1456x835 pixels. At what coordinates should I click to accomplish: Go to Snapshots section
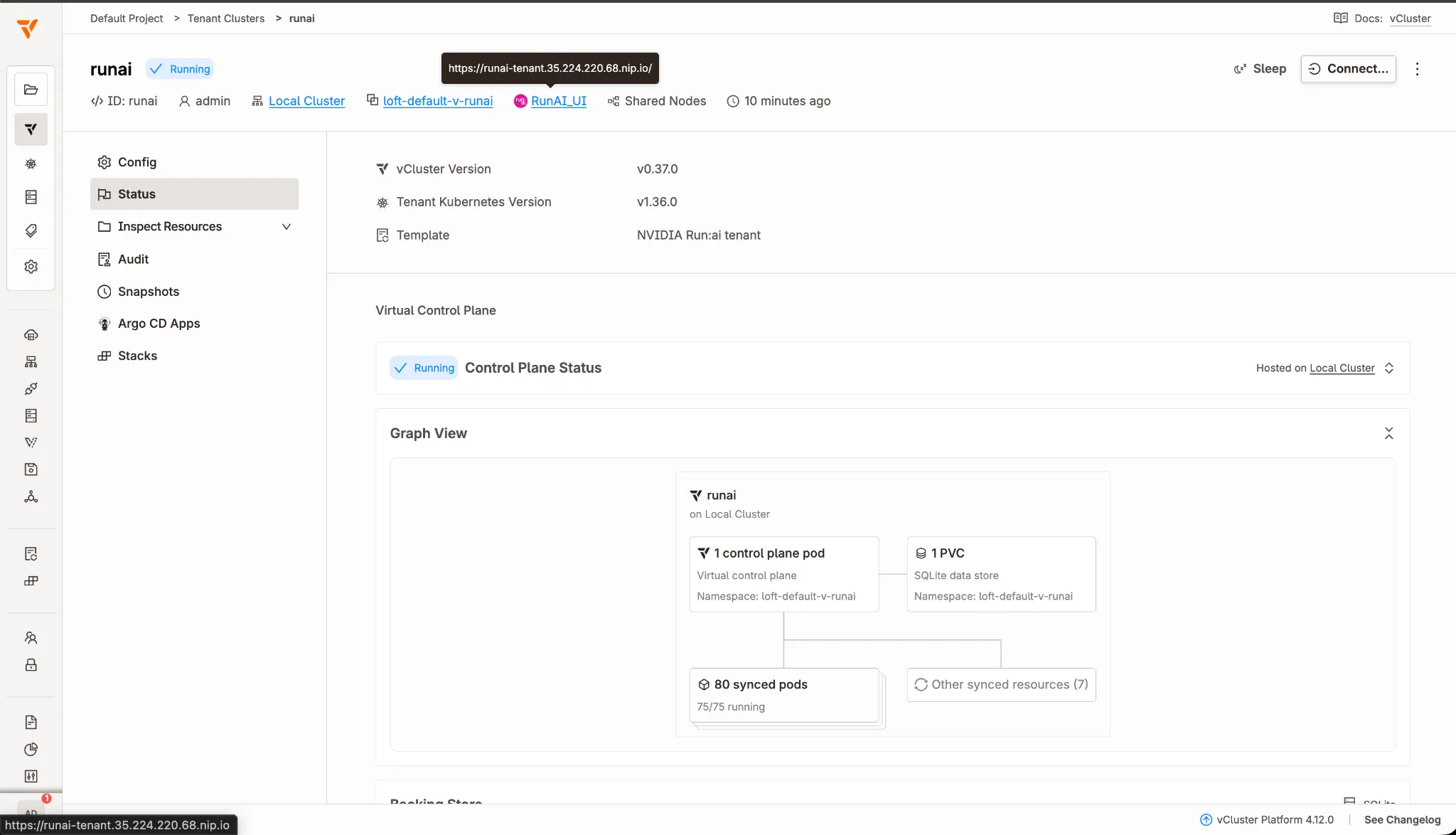coord(194,292)
